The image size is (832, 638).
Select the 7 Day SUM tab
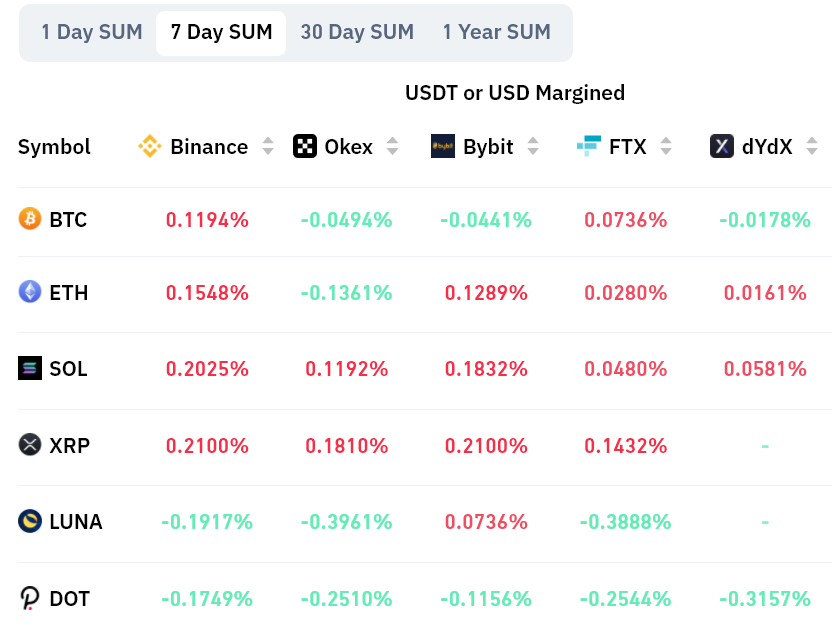pyautogui.click(x=221, y=33)
